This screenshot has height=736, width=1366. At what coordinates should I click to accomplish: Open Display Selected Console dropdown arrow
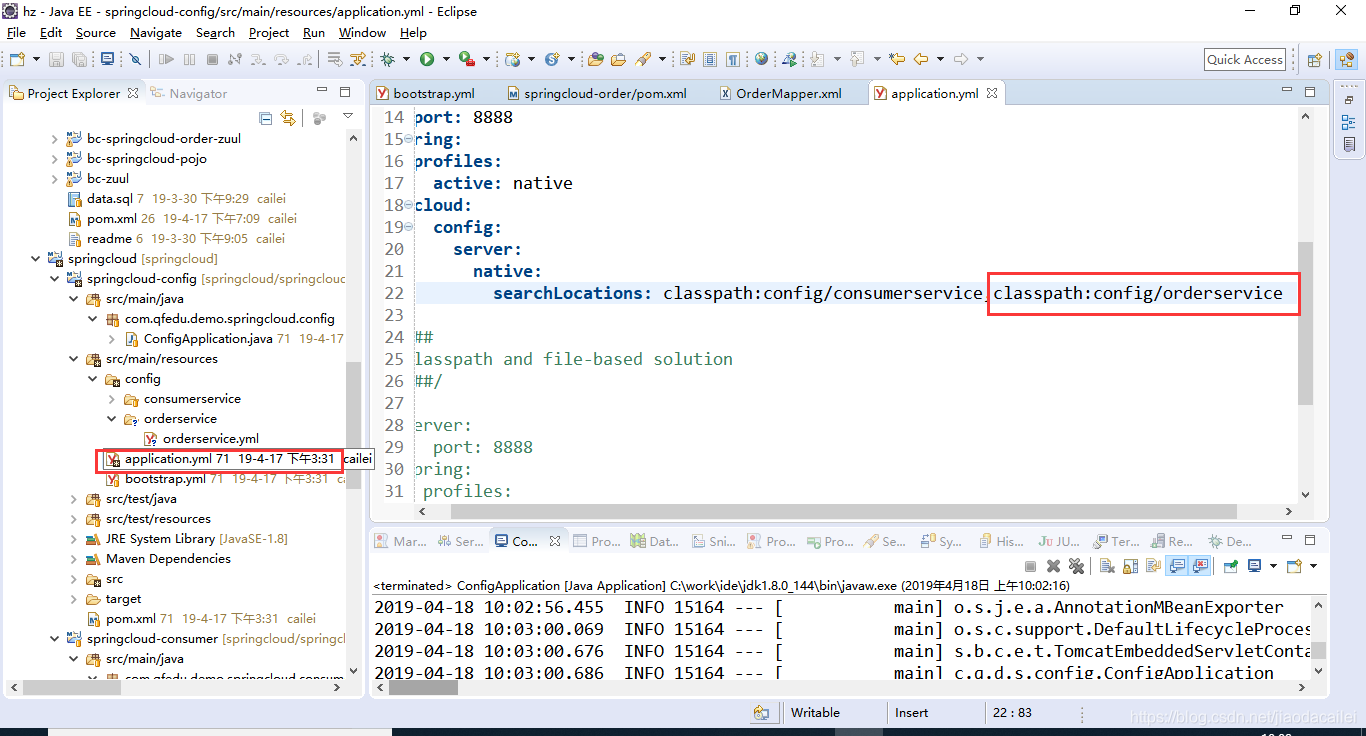tap(1273, 566)
